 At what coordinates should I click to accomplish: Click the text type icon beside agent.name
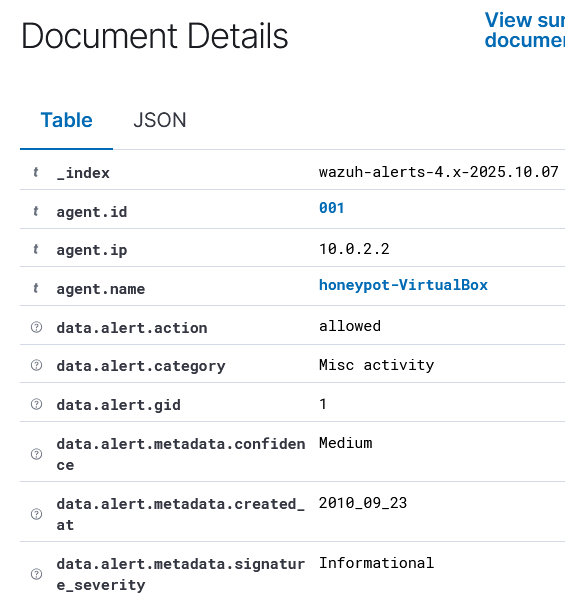(x=36, y=288)
